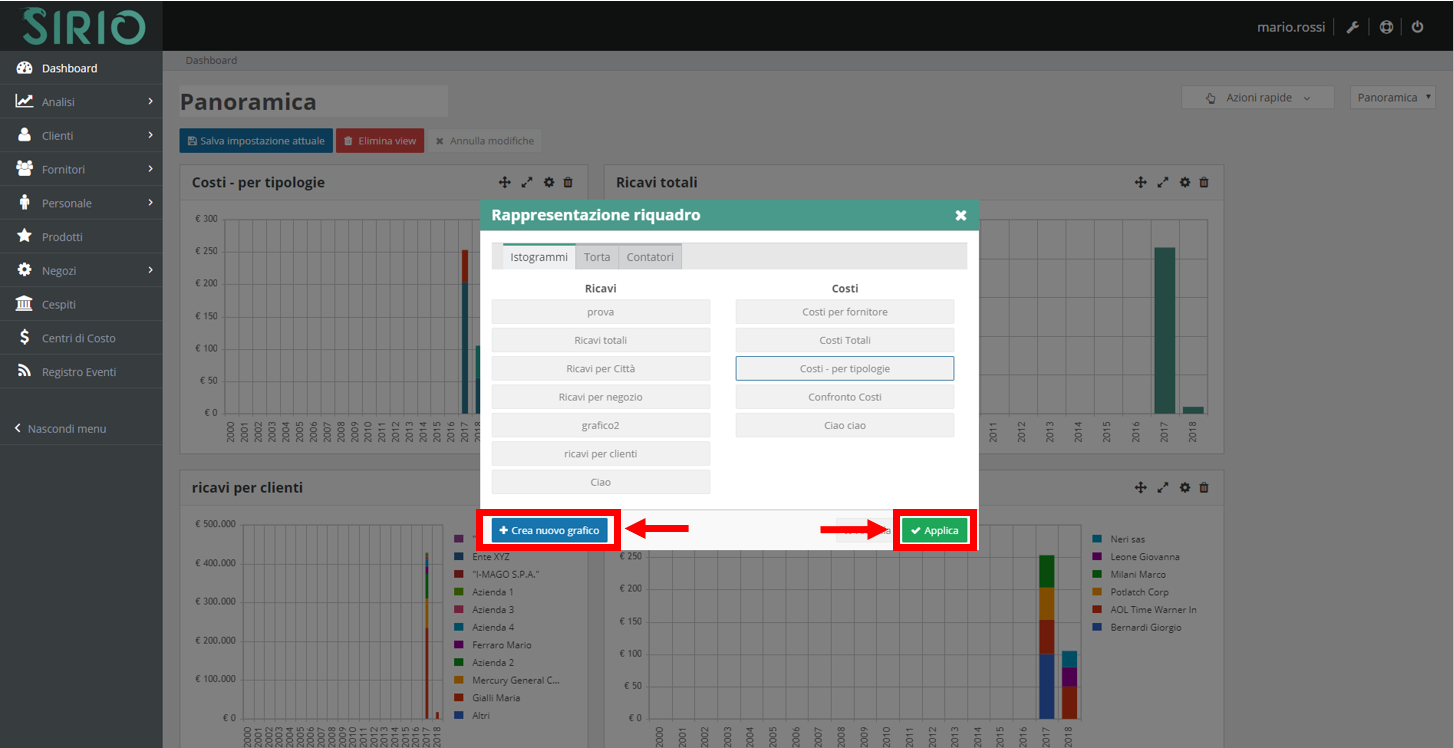Click the green swatch next to Milani Marco
Screen dimensions: 1454x748
pos(1098,574)
